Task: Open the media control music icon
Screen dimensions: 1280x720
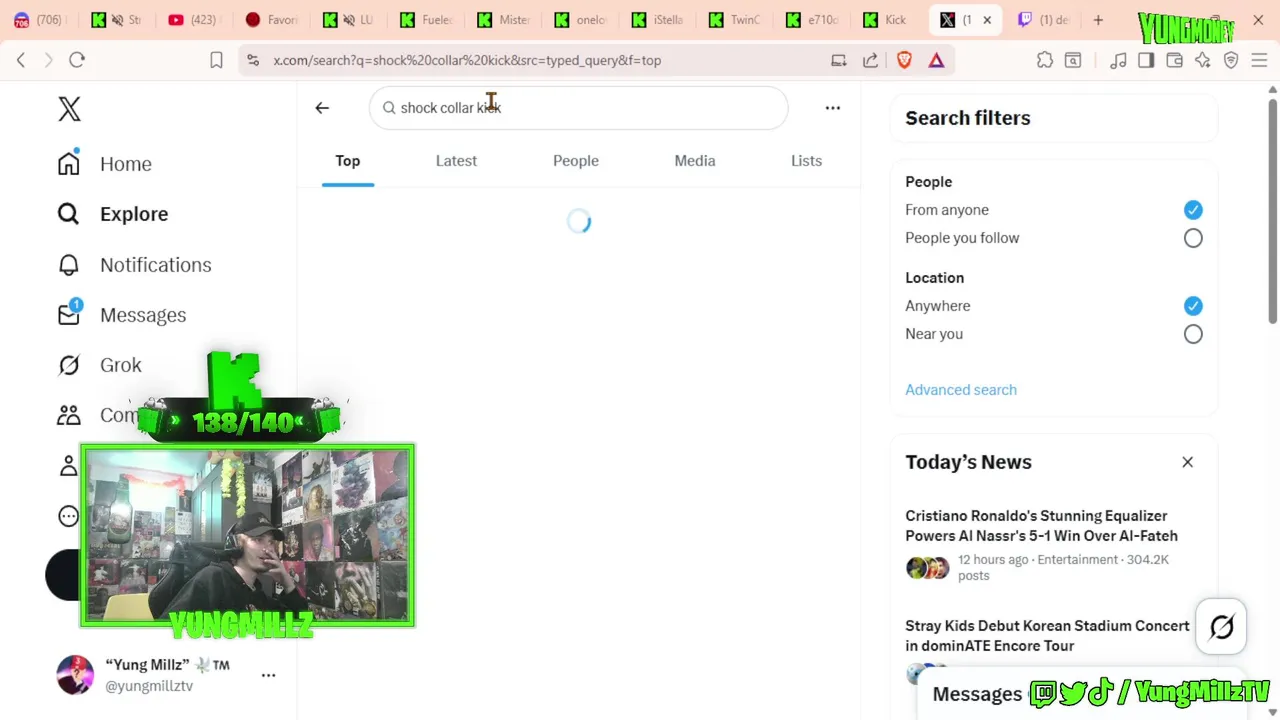Action: click(1118, 60)
